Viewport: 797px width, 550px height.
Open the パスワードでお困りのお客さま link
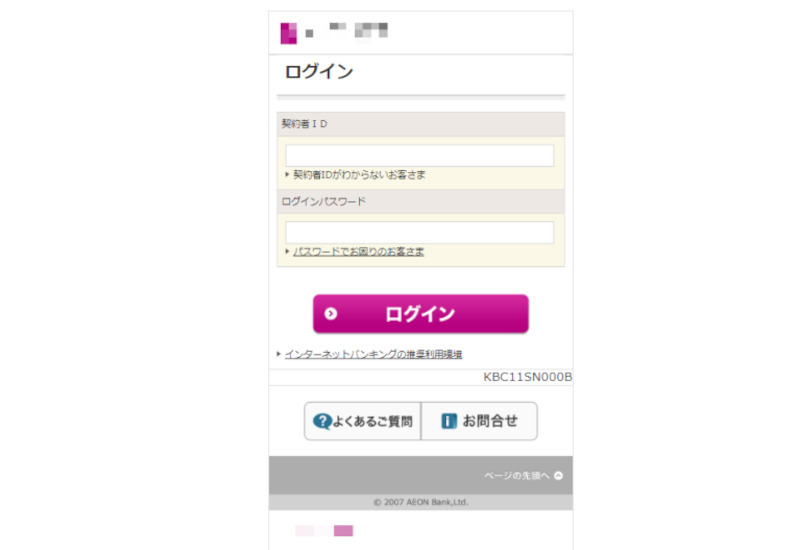(358, 251)
